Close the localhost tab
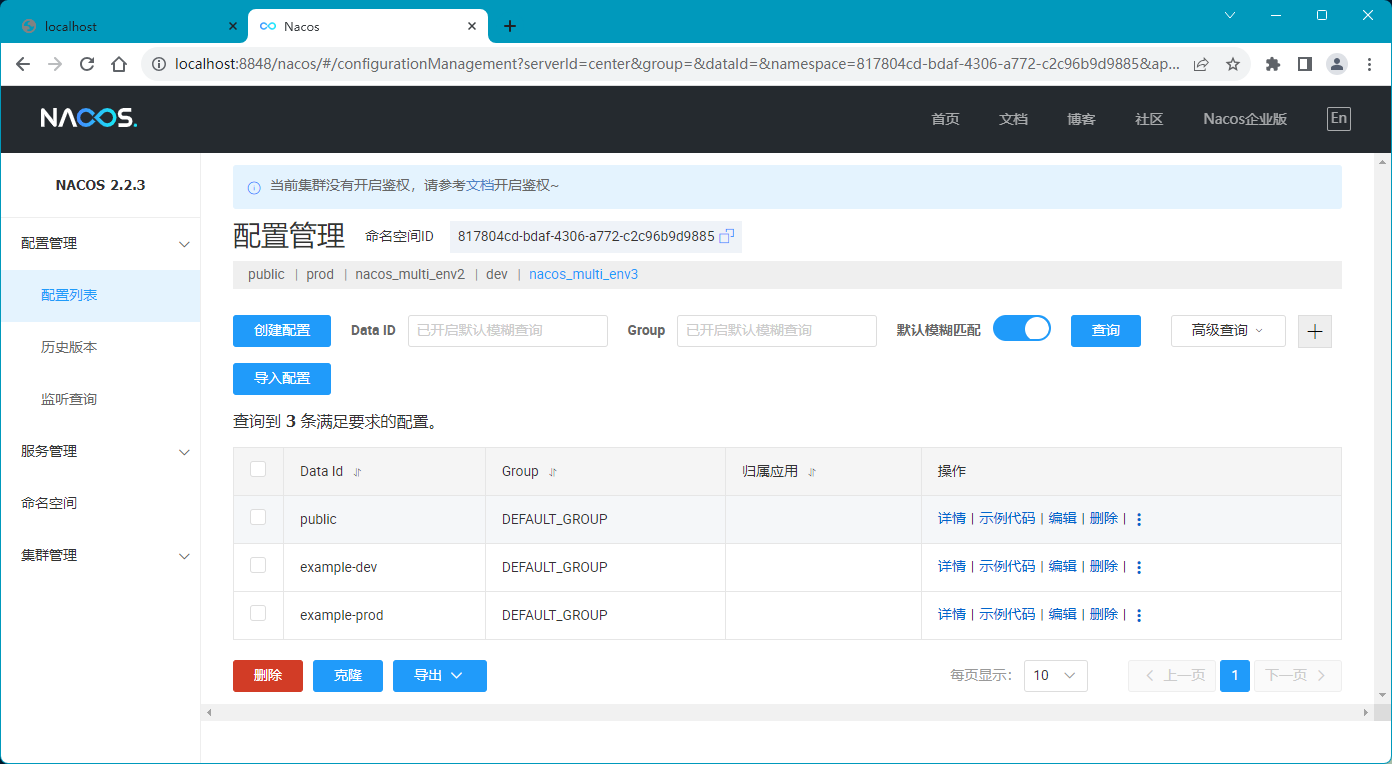 [x=233, y=26]
